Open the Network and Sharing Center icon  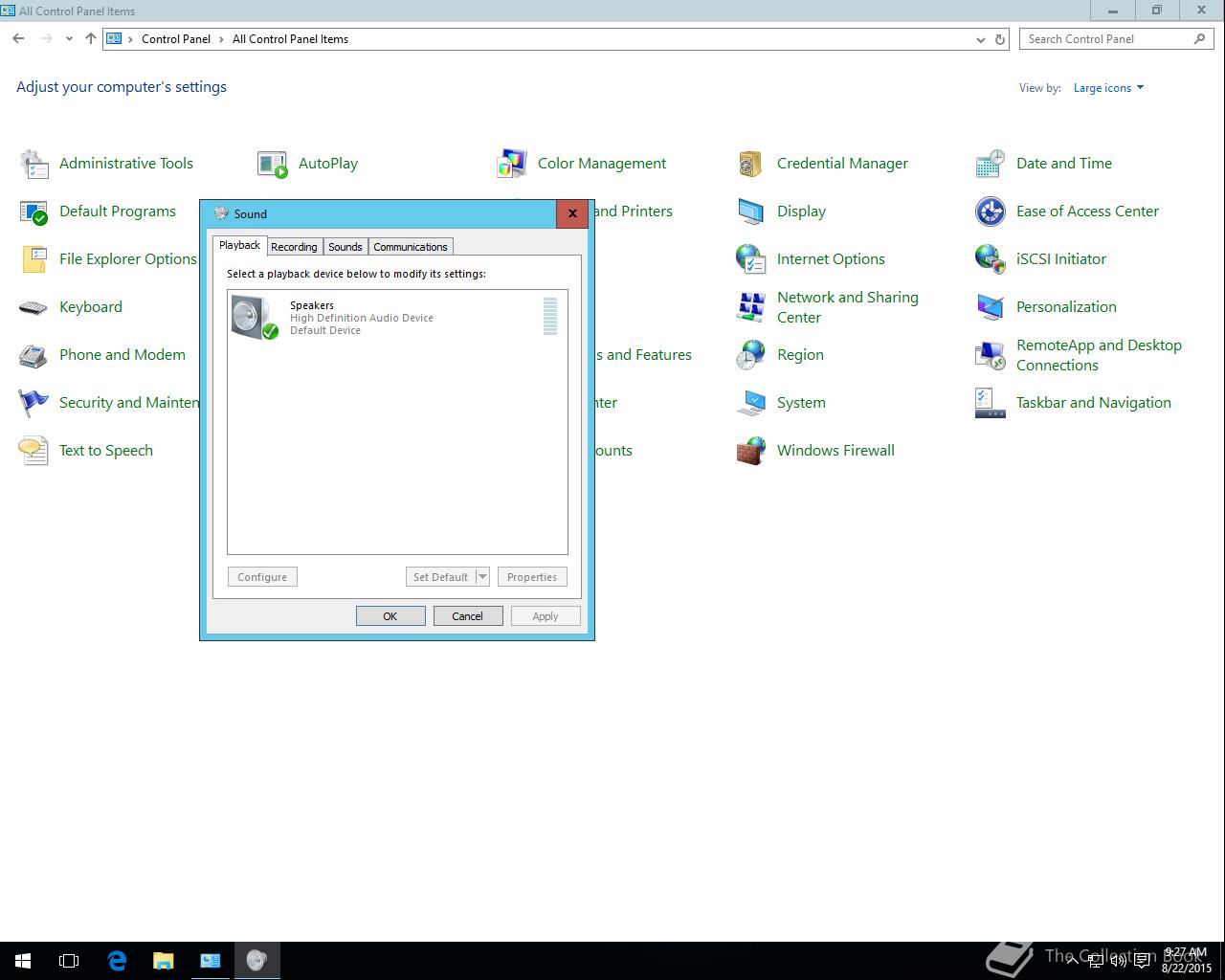click(x=751, y=307)
